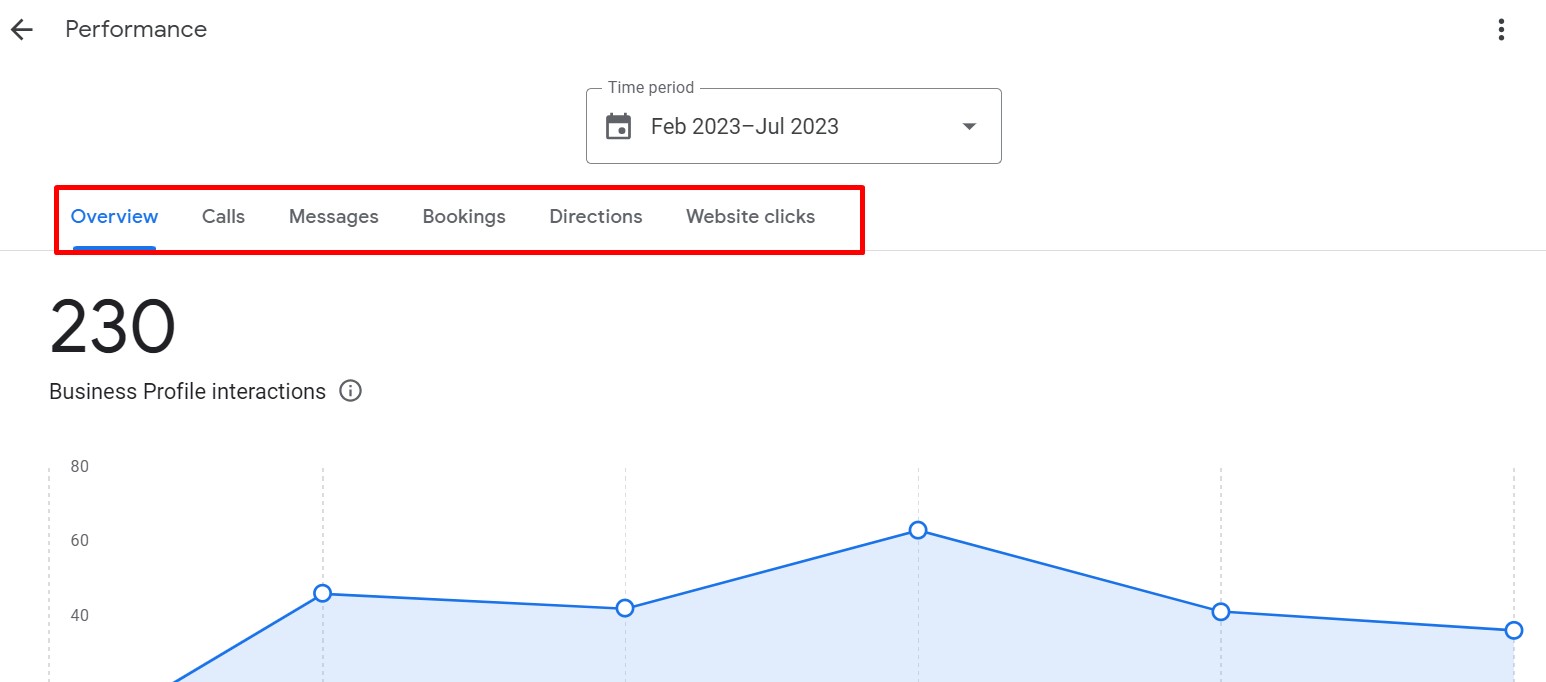
Task: Click the highest data point on the chart
Action: point(918,530)
